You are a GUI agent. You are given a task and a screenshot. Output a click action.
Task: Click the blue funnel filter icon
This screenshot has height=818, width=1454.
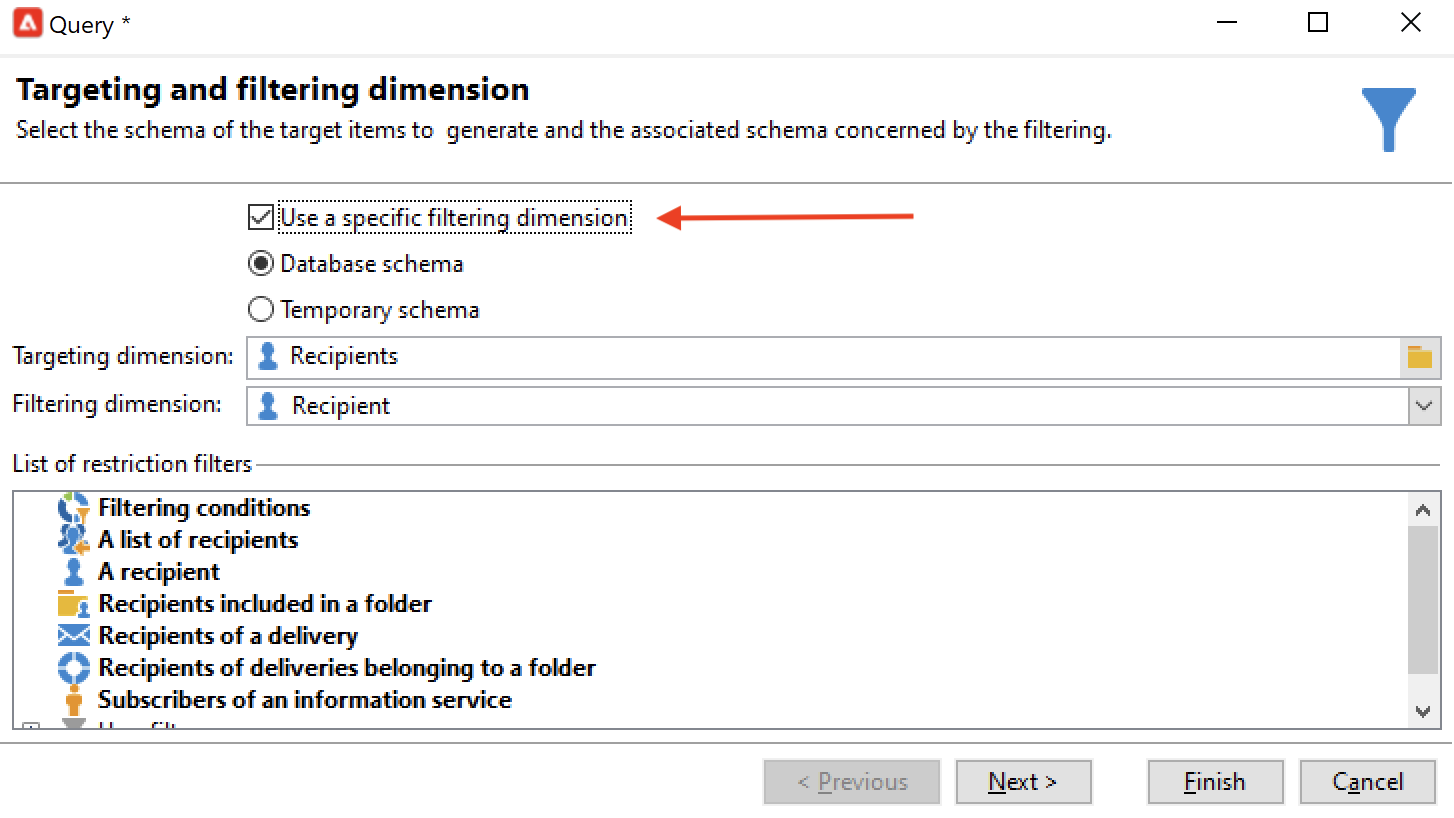1389,120
